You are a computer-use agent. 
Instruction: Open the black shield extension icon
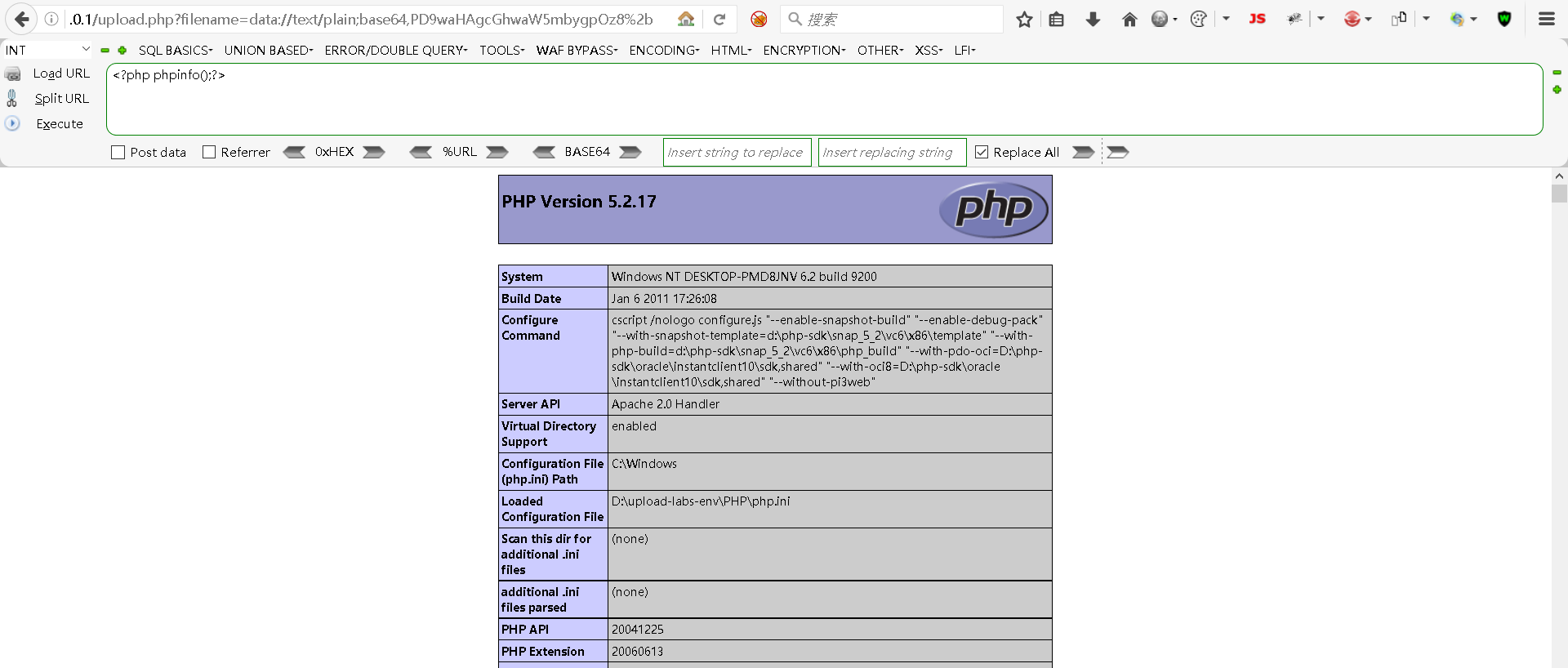(x=1504, y=19)
